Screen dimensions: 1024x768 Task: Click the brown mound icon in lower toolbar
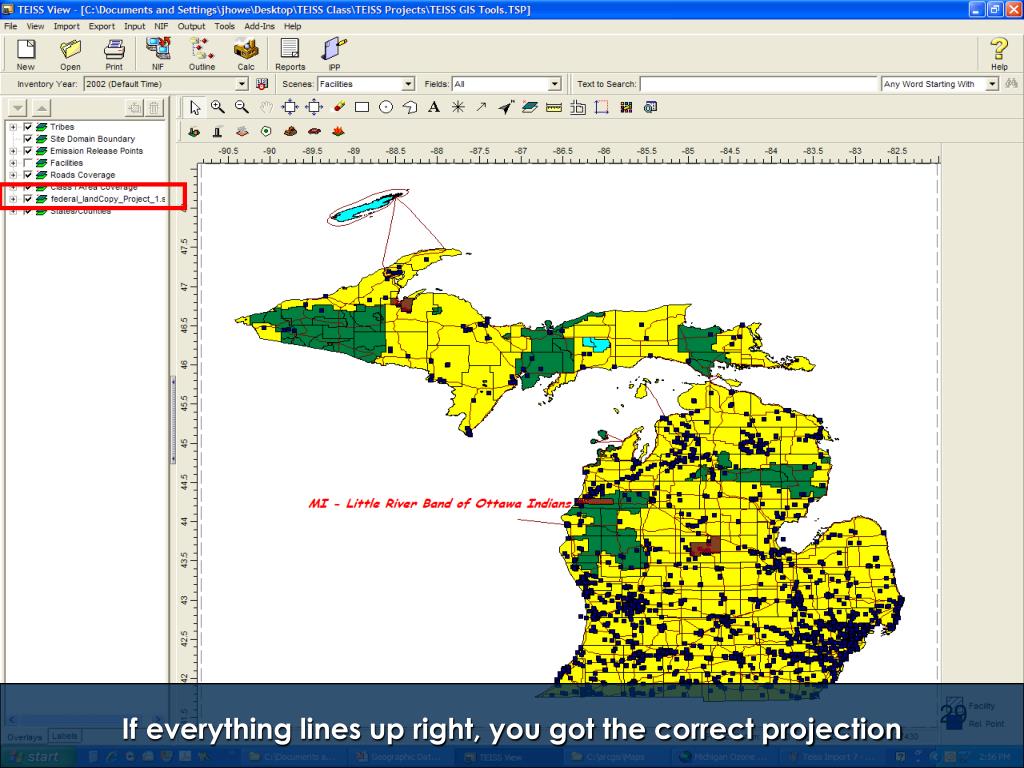point(290,131)
